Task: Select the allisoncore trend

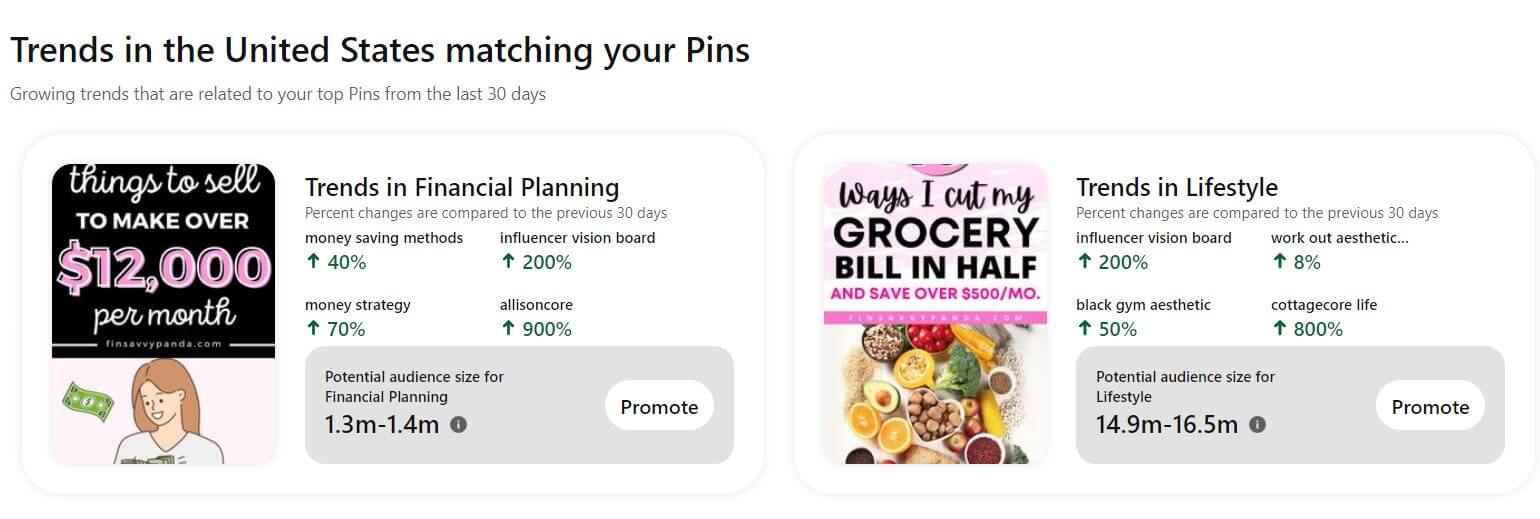Action: coord(536,305)
